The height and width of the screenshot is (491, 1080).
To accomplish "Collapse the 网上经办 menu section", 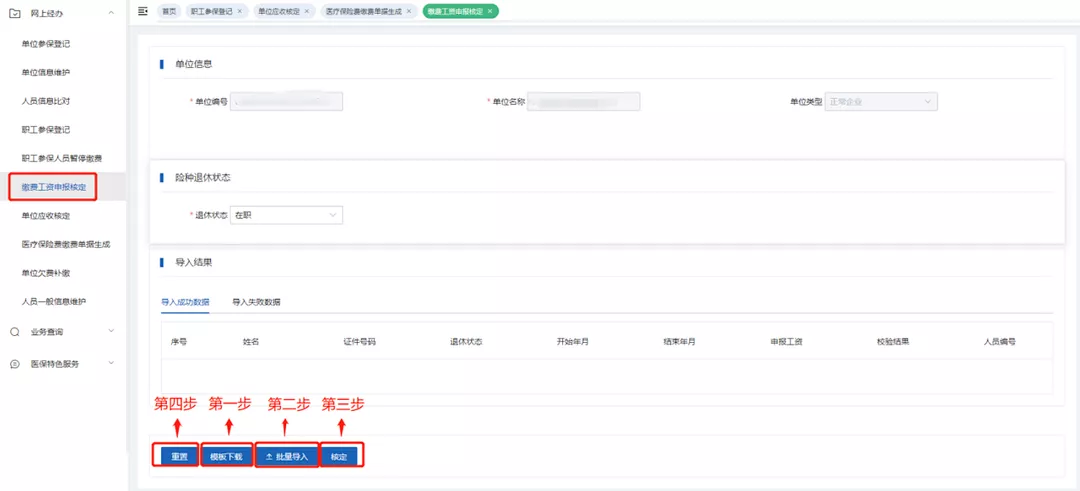I will pos(110,13).
